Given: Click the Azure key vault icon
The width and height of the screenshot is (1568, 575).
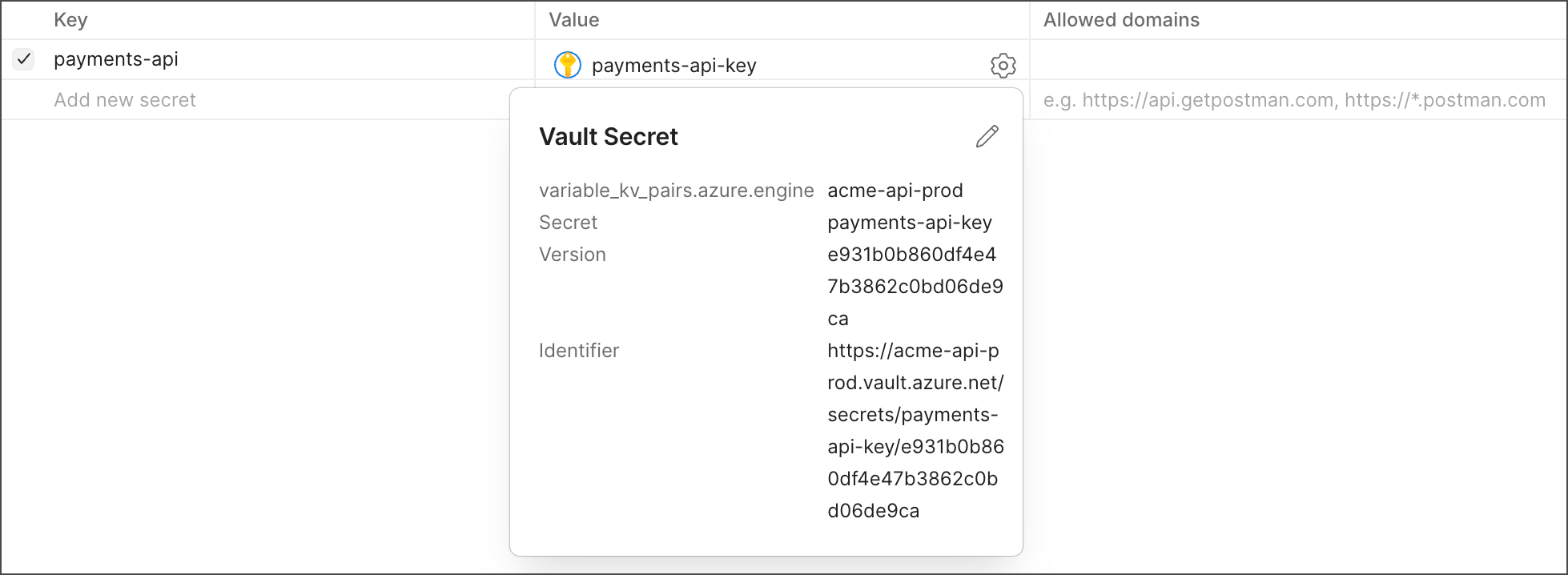Looking at the screenshot, I should (568, 65).
